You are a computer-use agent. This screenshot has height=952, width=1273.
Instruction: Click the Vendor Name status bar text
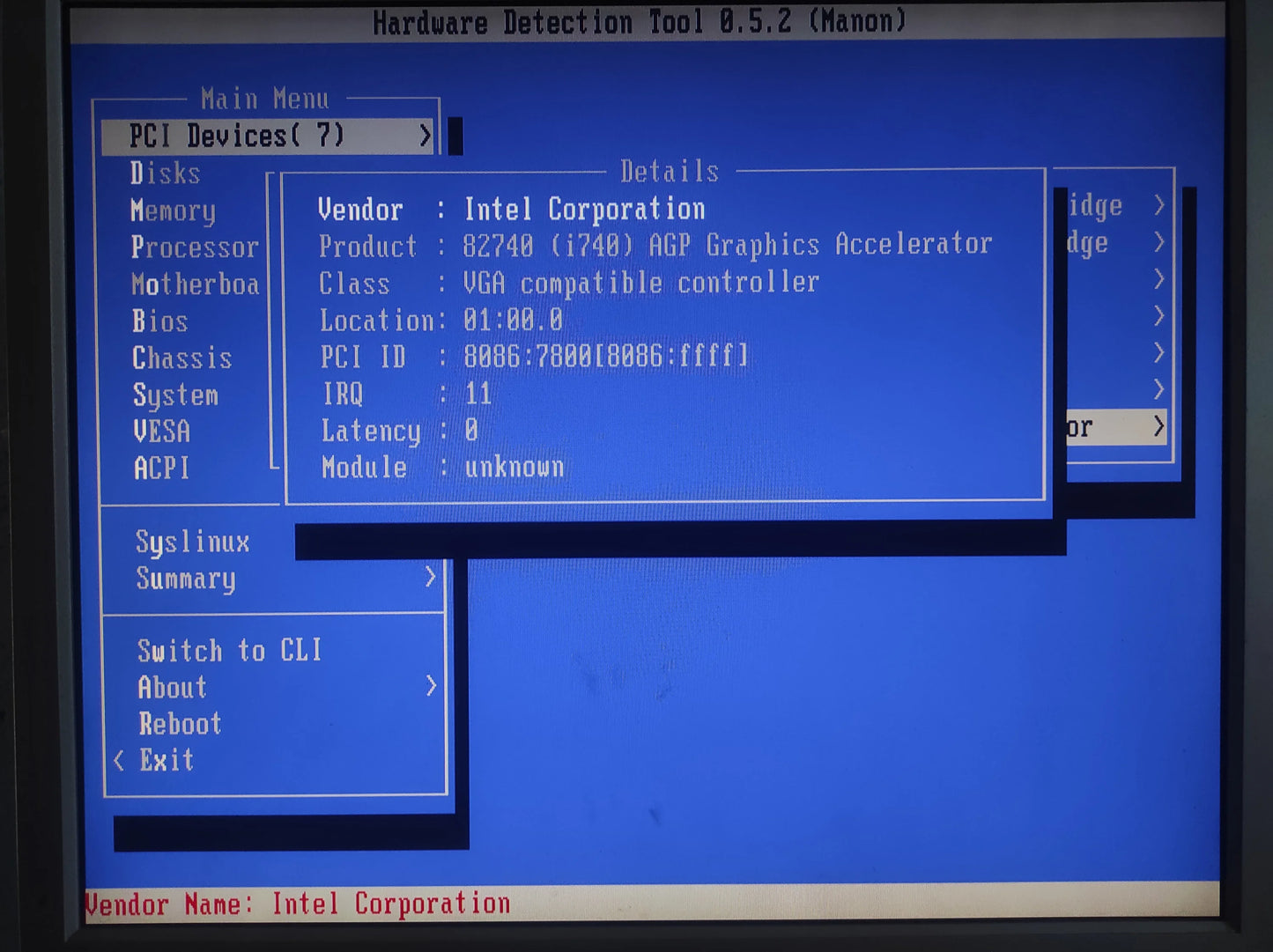coord(298,904)
